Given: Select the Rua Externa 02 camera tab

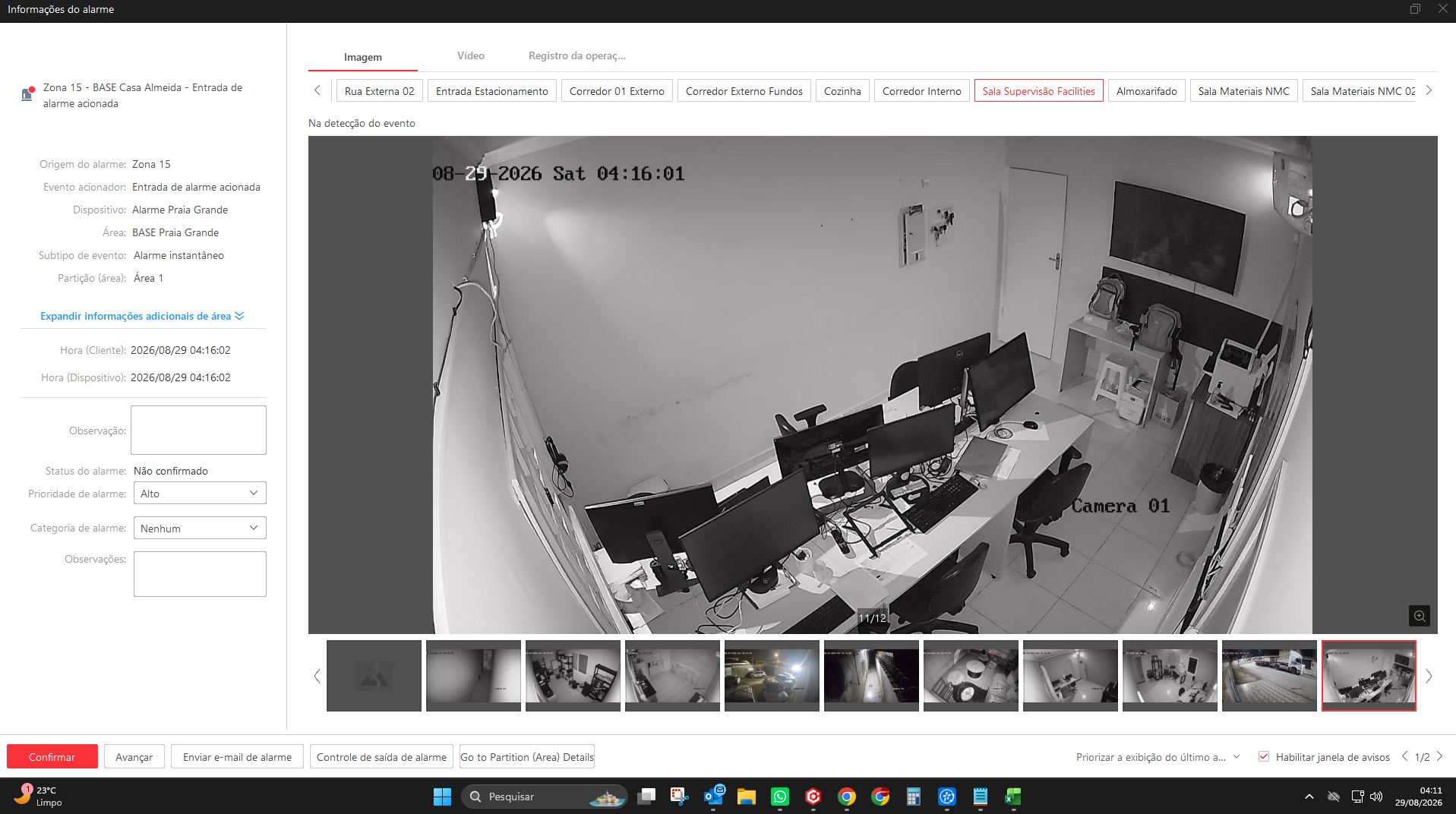Looking at the screenshot, I should pos(379,91).
